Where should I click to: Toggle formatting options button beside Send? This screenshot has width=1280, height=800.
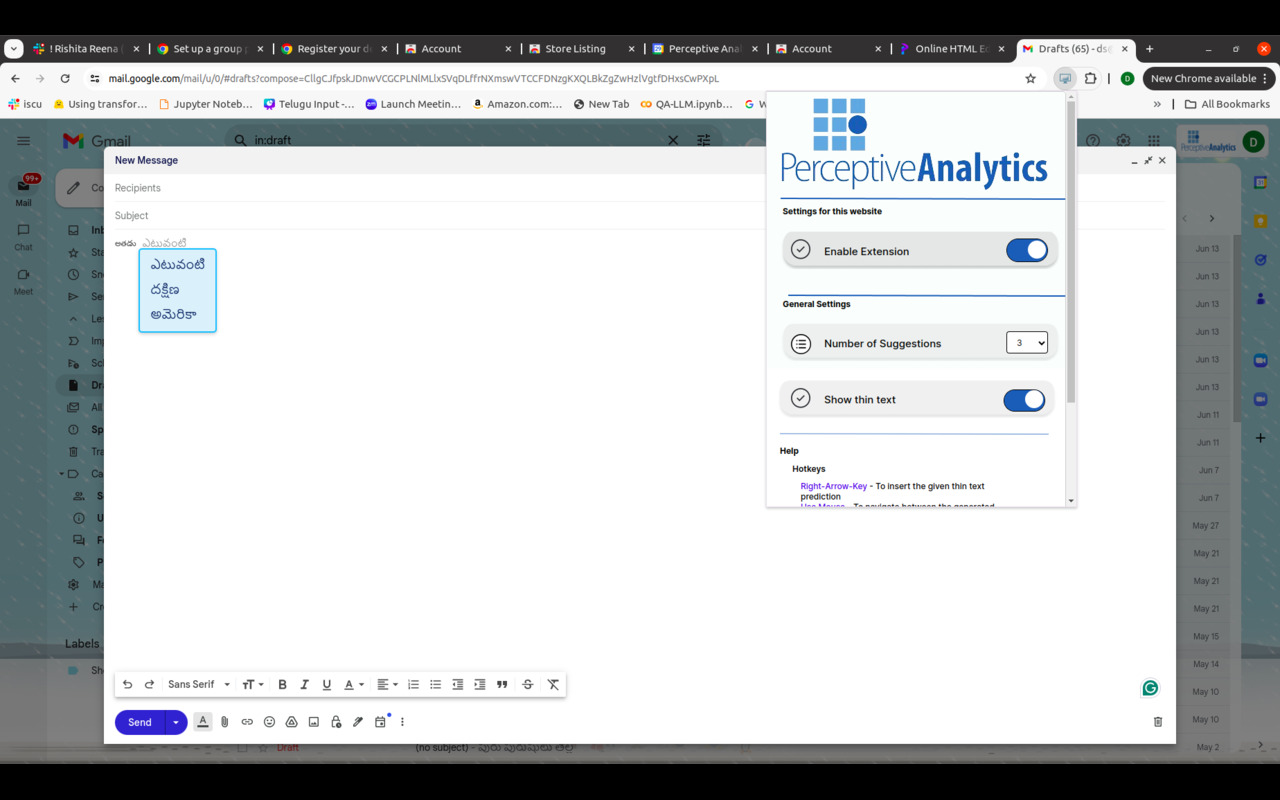[x=203, y=722]
